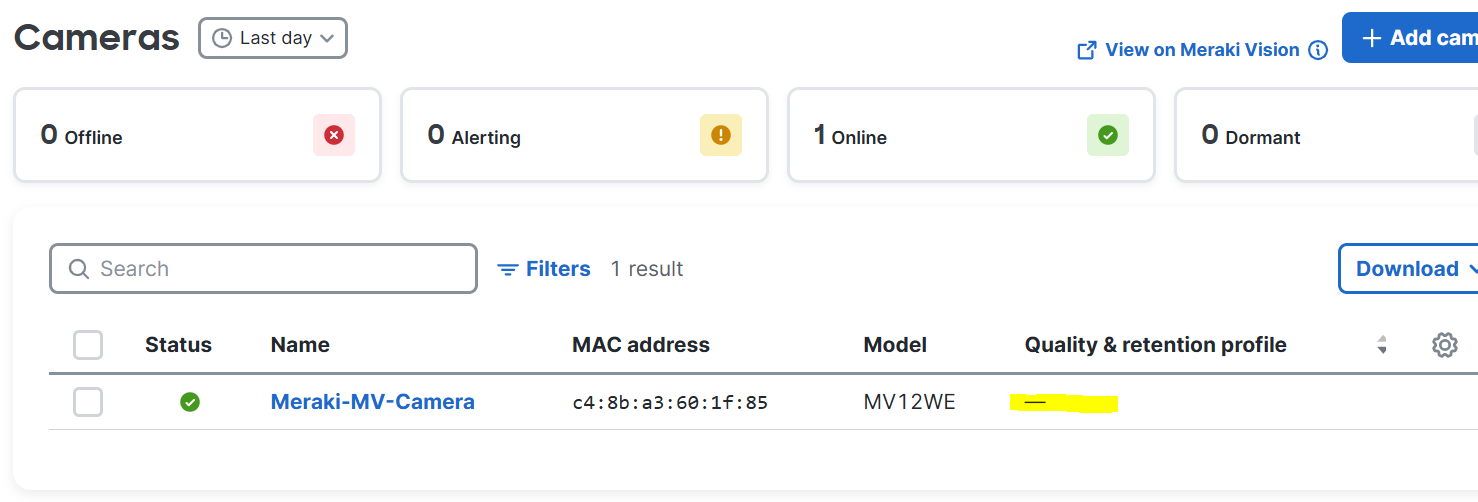1478x502 pixels.
Task: Open table column settings gear icon
Action: tap(1444, 345)
